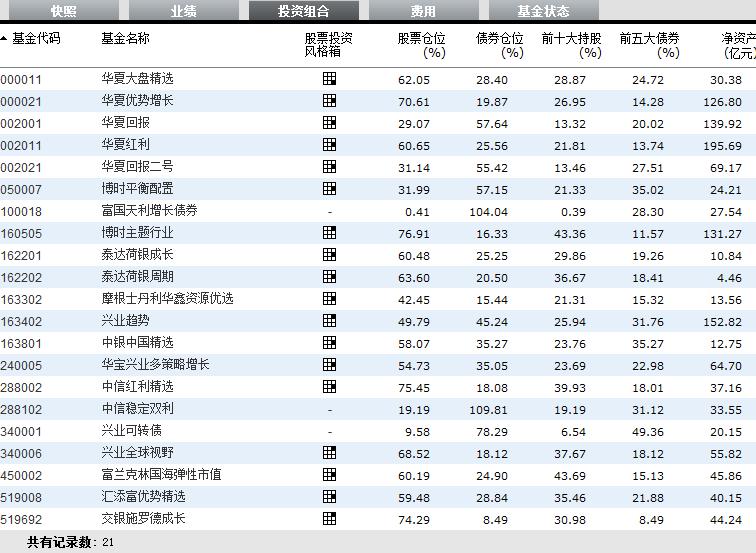756x553 pixels.
Task: Open style box icon for 博时主题行业
Action: click(329, 233)
